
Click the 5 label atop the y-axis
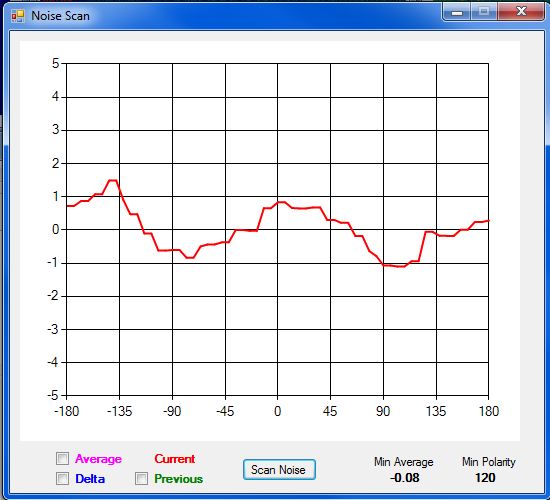(55, 64)
